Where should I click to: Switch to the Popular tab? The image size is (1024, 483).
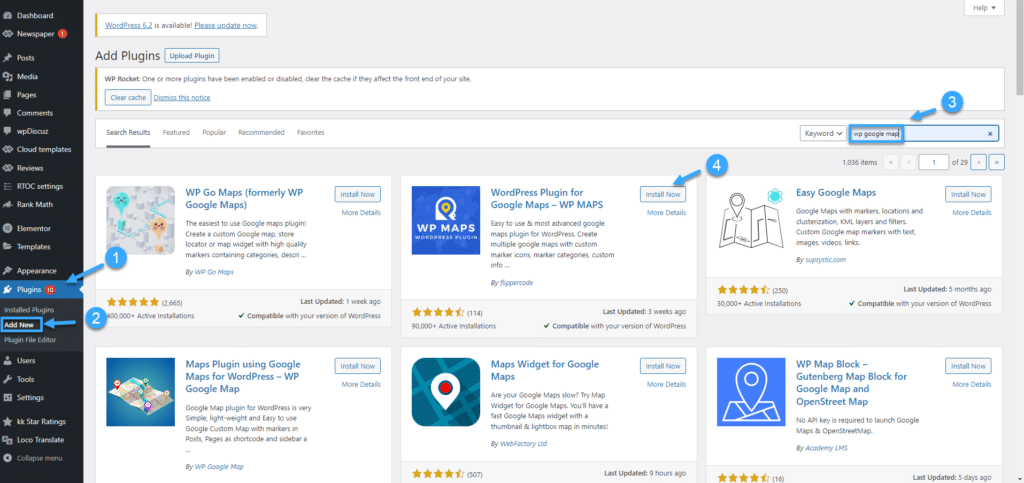click(214, 132)
